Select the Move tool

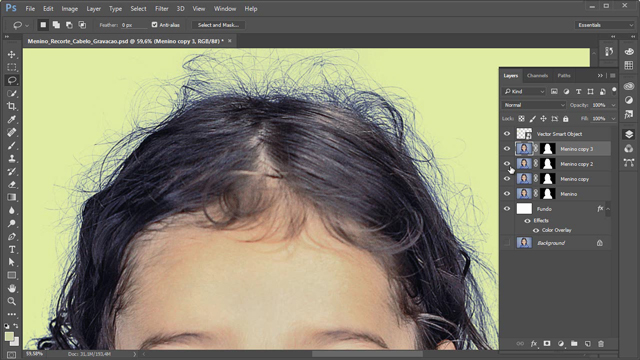(x=11, y=54)
